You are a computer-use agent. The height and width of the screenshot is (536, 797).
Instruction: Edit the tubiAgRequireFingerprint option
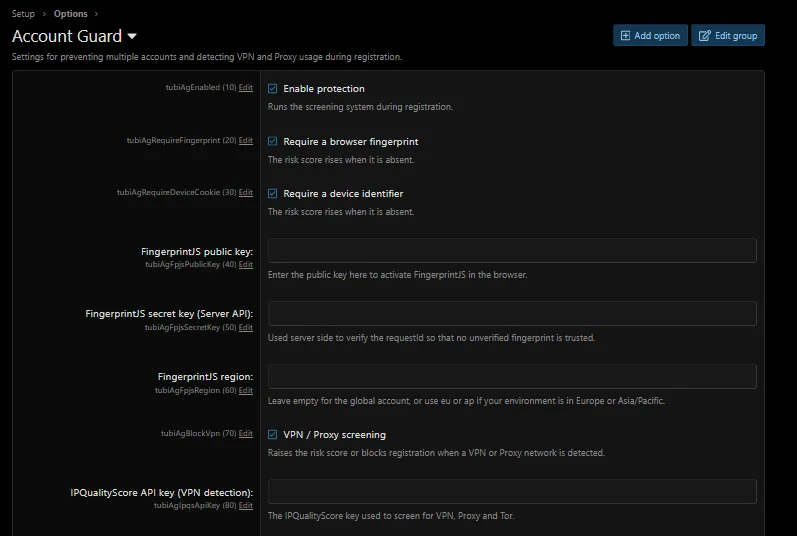click(x=246, y=140)
